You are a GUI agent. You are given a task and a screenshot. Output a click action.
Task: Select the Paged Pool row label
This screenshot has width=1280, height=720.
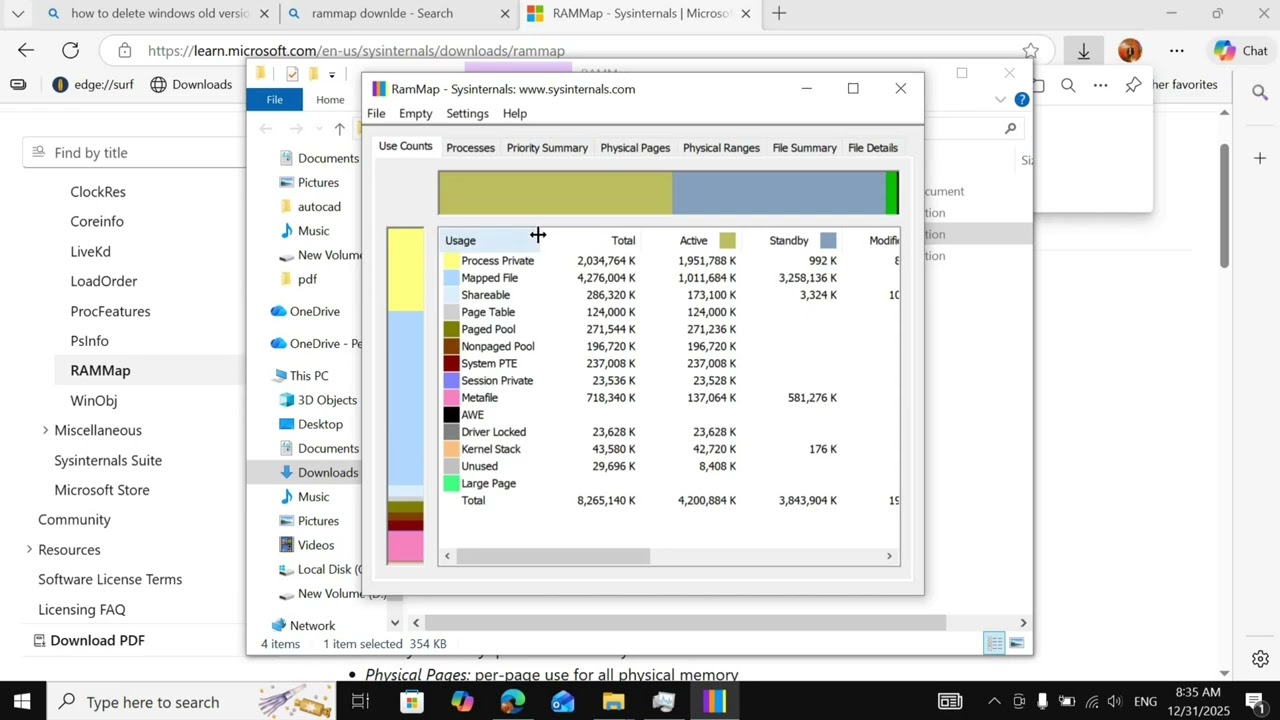coord(488,329)
